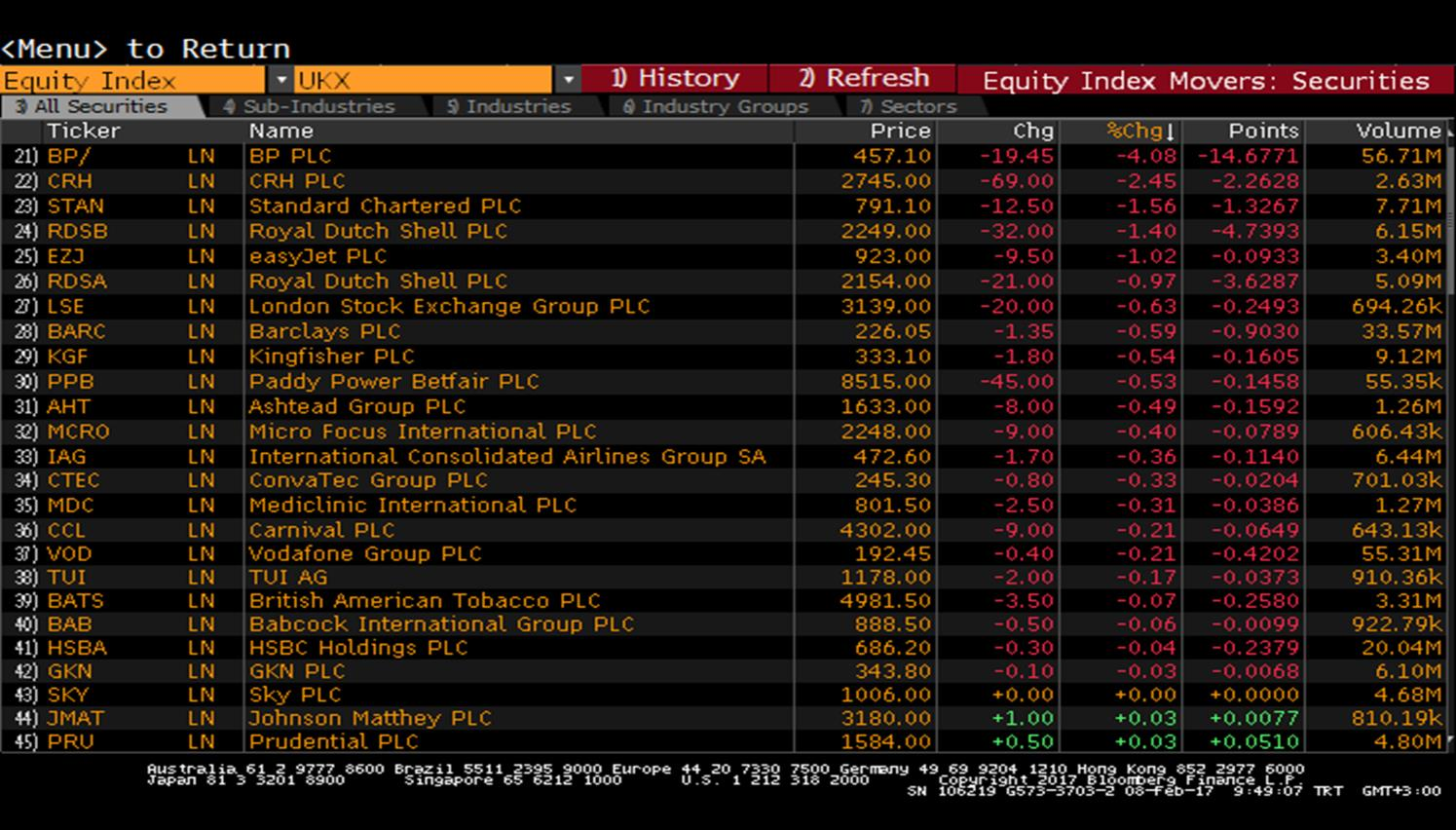The width and height of the screenshot is (1456, 830).
Task: Open HSBC Holdings PLC name
Action: (358, 648)
